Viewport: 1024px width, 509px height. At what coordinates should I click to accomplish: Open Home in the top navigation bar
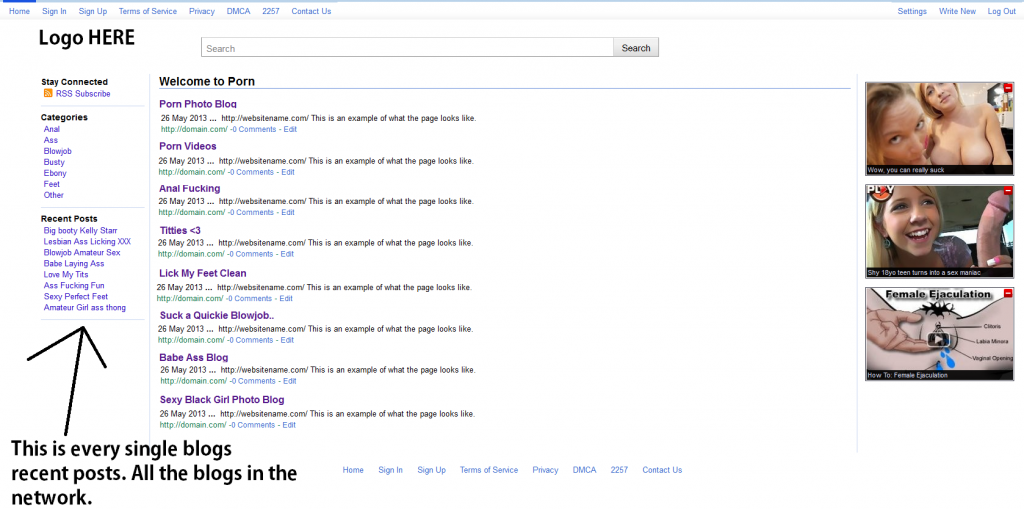click(x=19, y=11)
